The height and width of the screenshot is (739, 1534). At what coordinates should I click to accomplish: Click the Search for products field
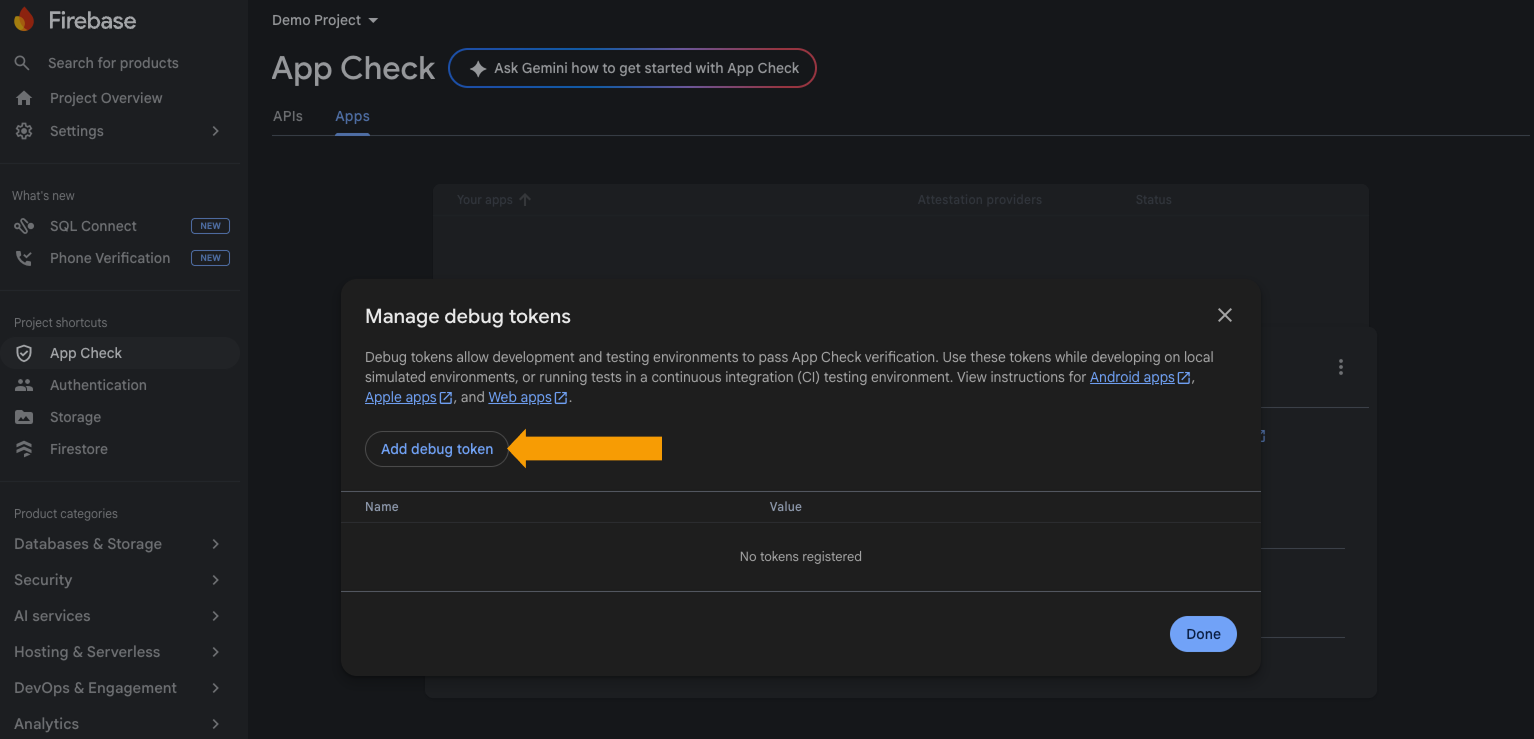113,63
